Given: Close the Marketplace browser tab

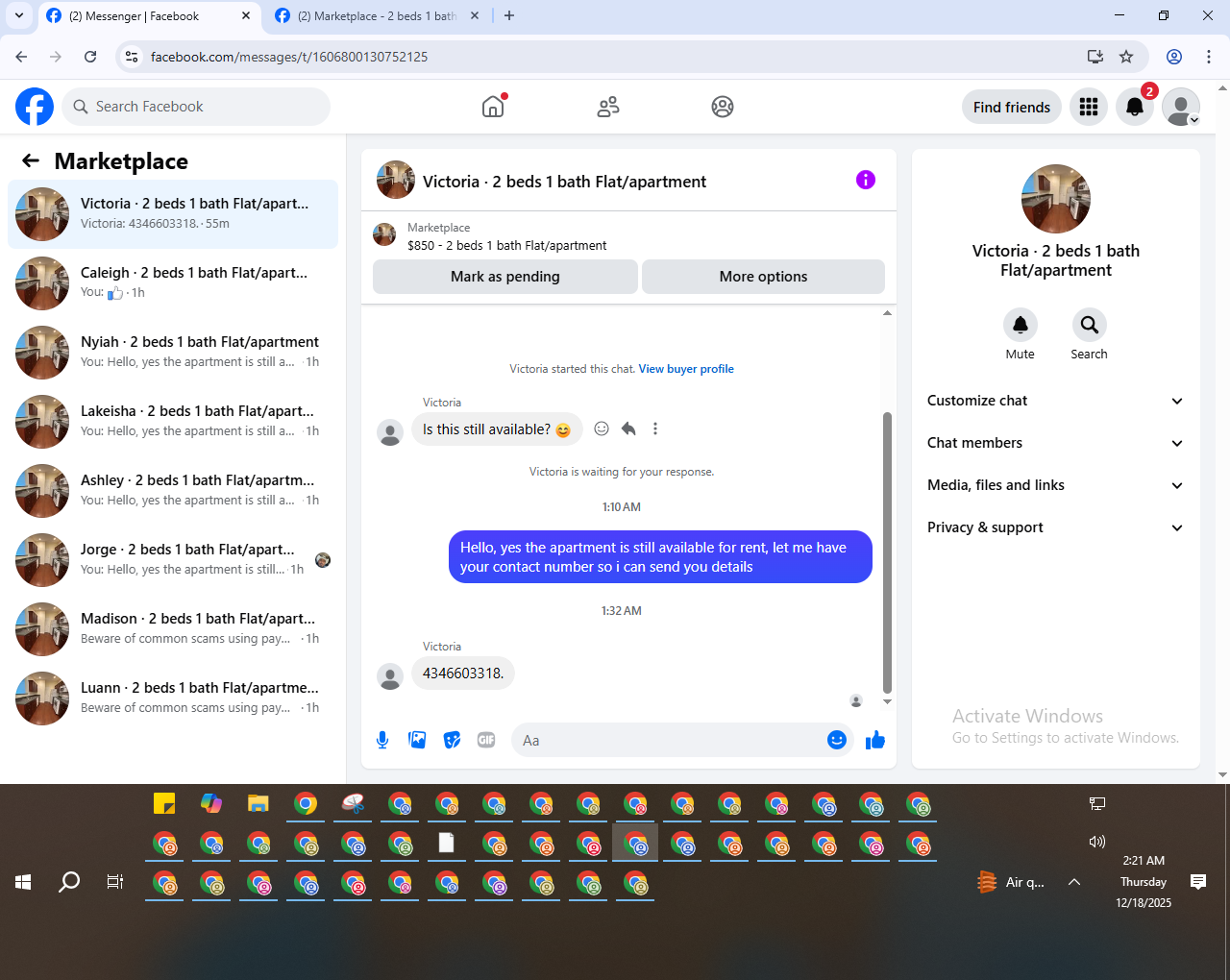Looking at the screenshot, I should (x=474, y=15).
